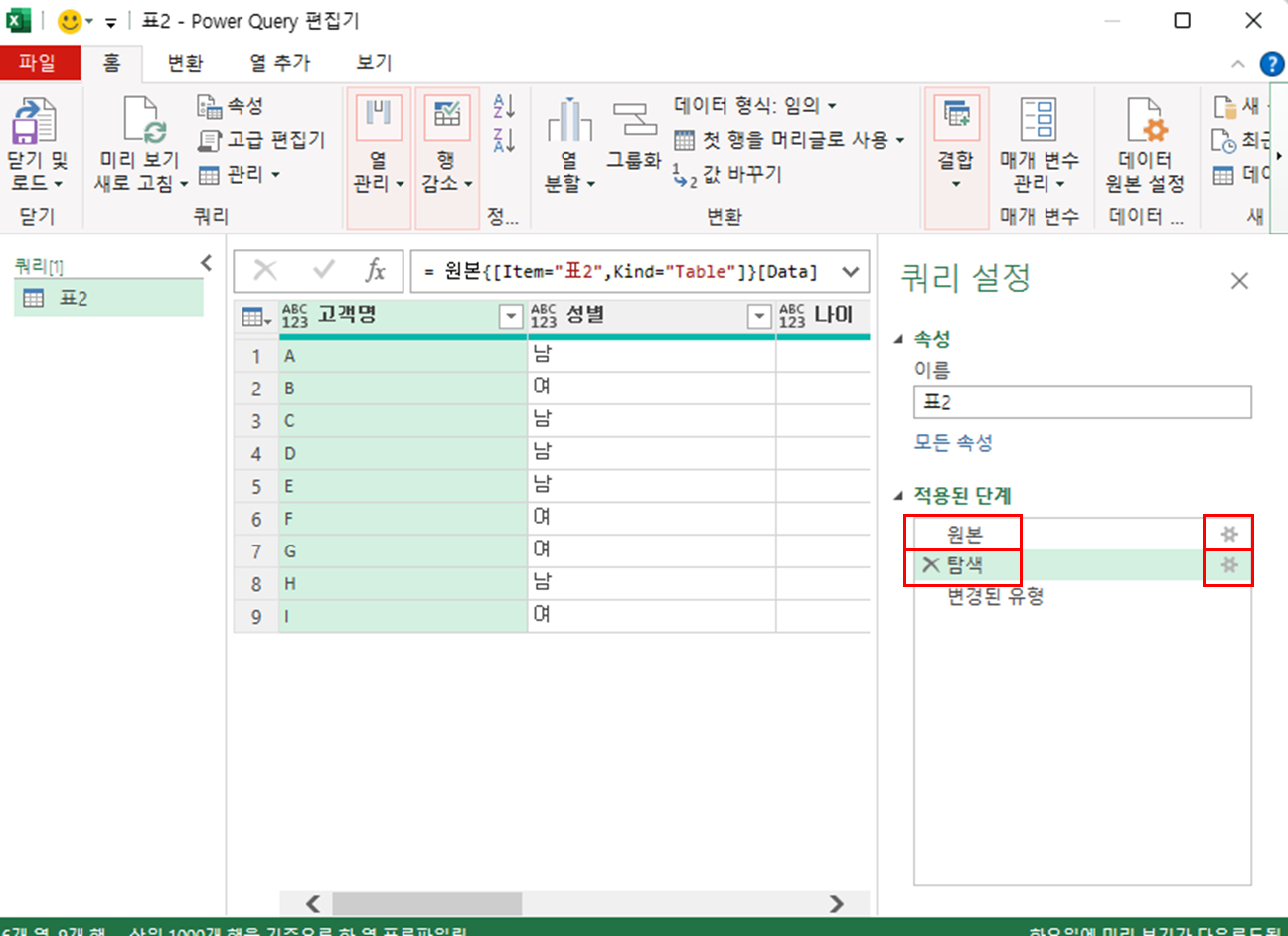
Task: Collapse the ribbon with the chevron
Action: point(1237,64)
